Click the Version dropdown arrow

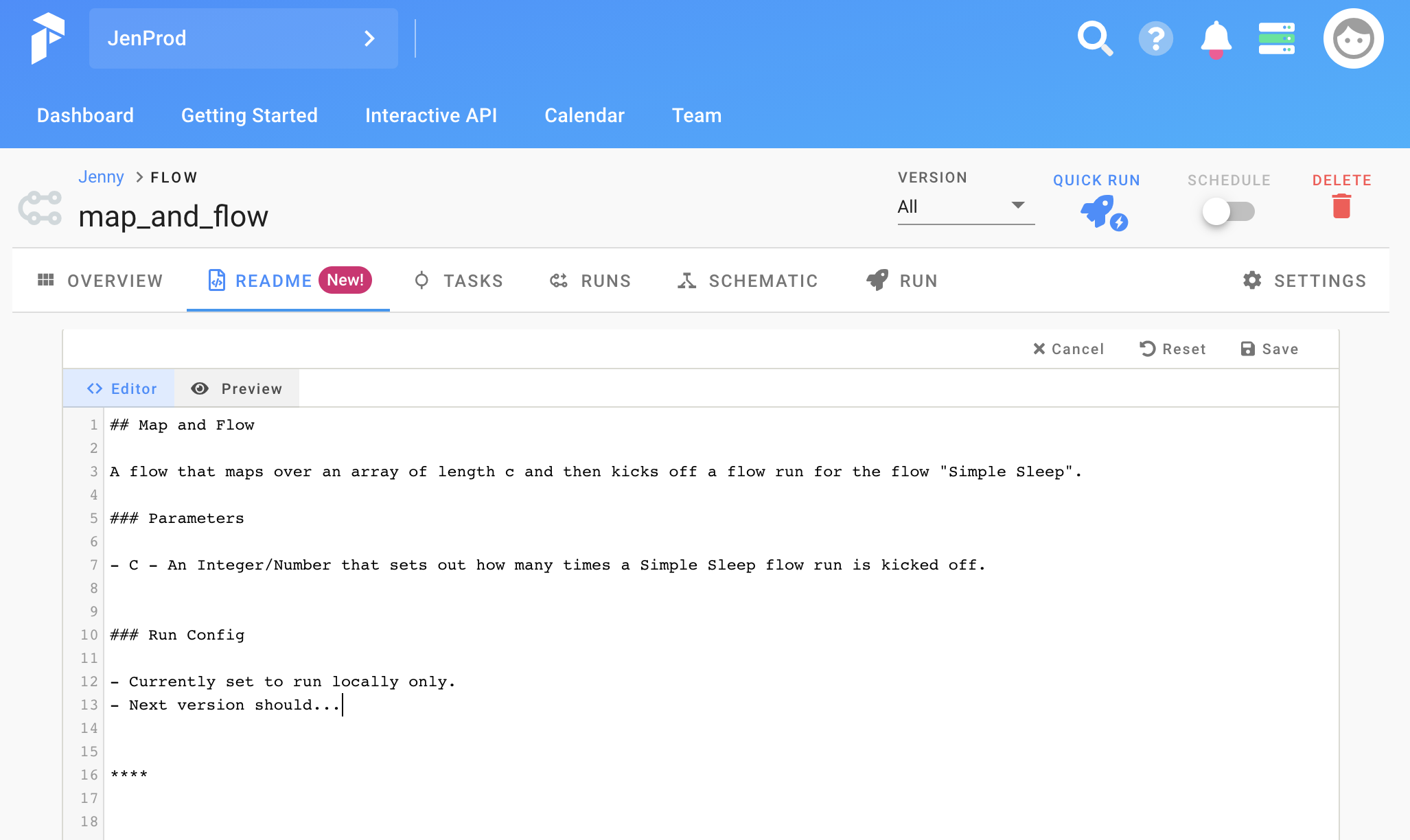[1018, 205]
